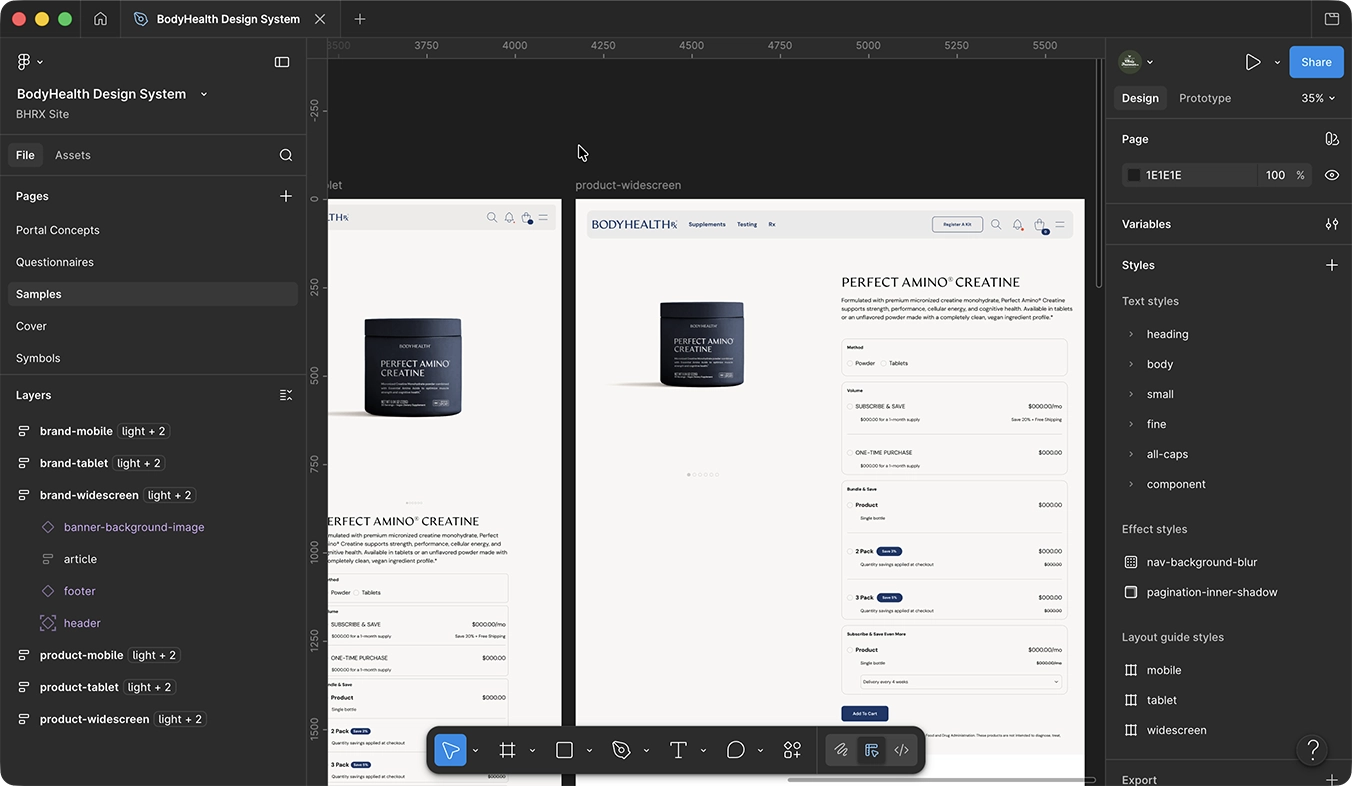
Task: Select the Pen tool
Action: (x=621, y=750)
